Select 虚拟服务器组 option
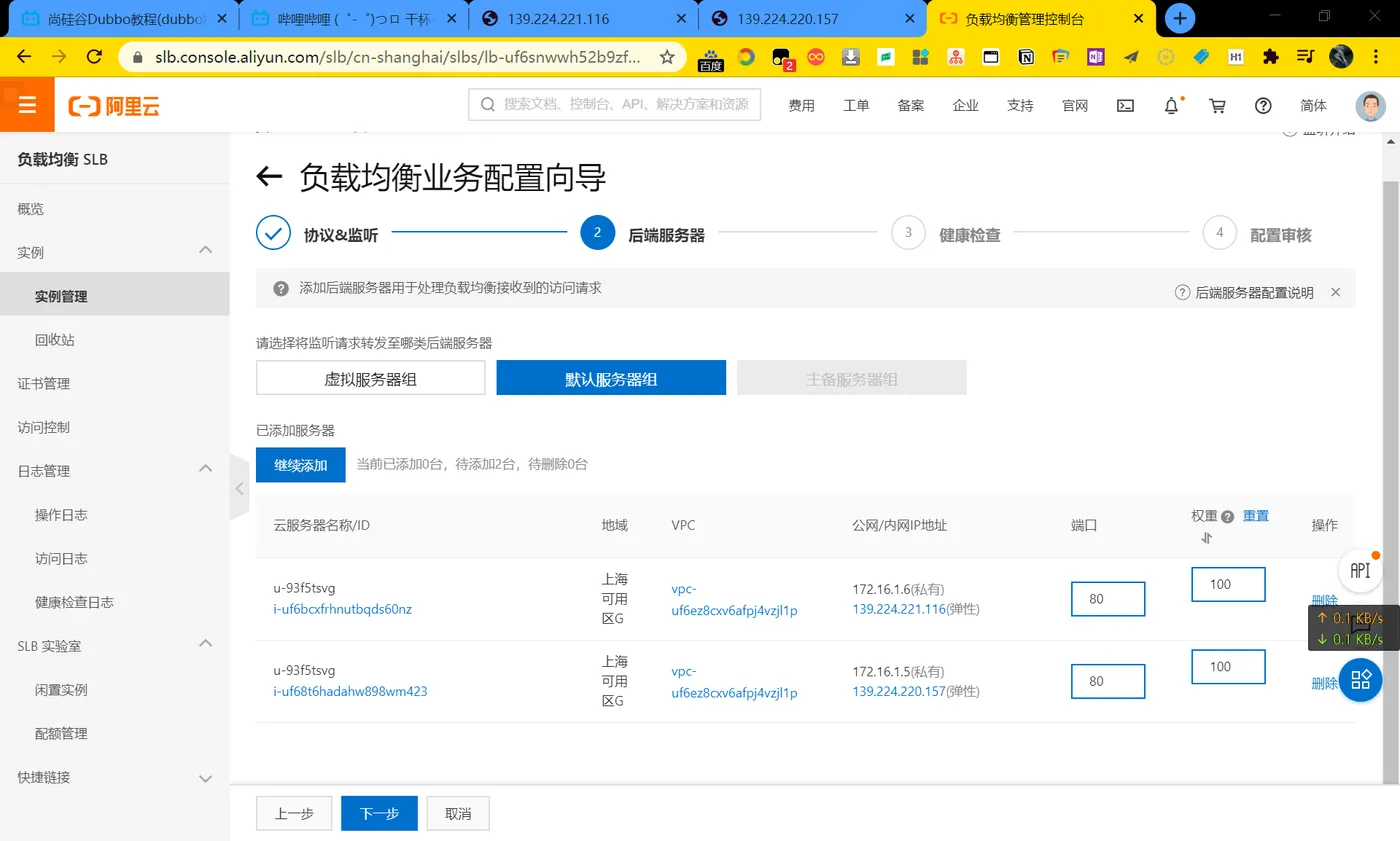Screen dimensions: 1400x841 point(370,378)
